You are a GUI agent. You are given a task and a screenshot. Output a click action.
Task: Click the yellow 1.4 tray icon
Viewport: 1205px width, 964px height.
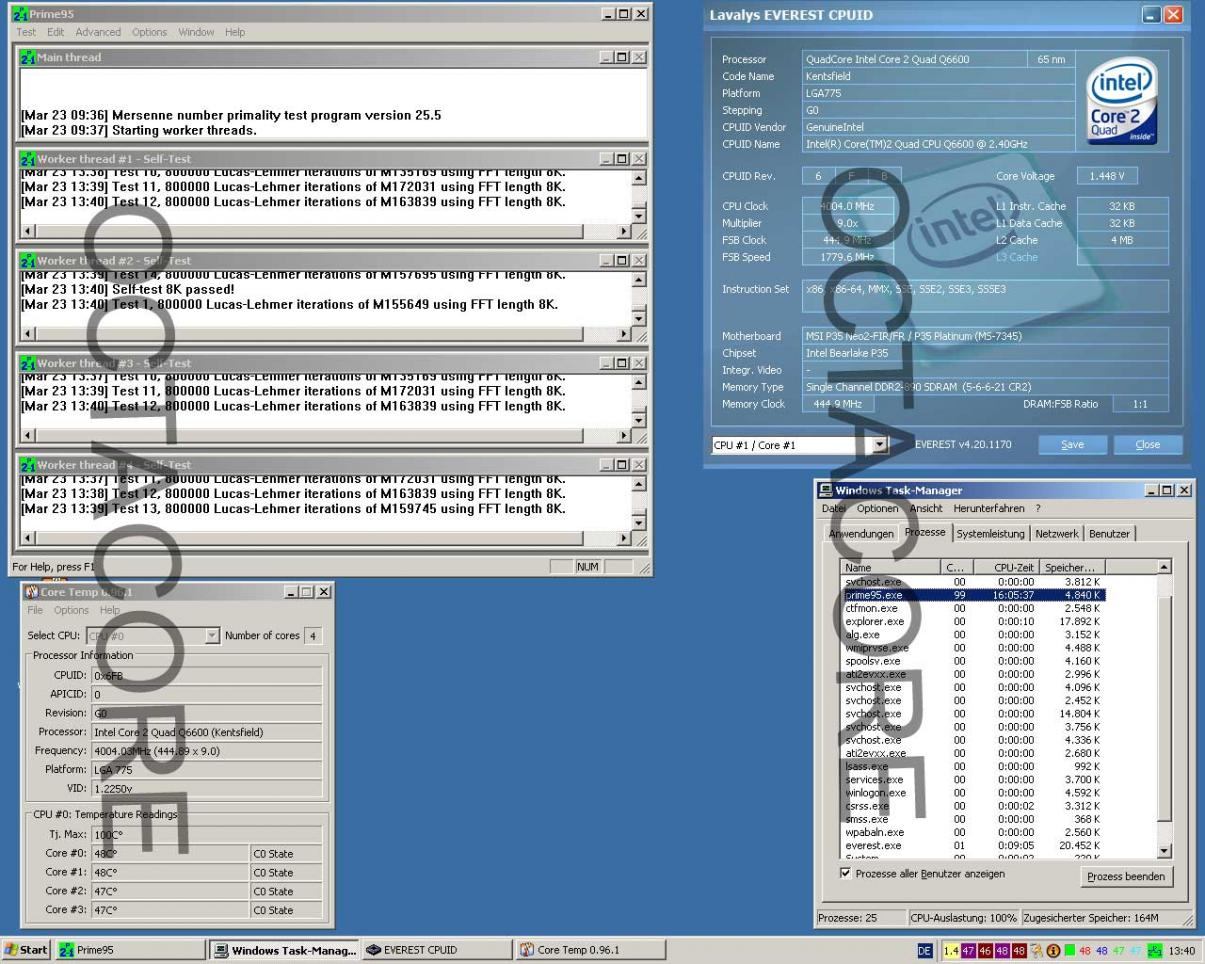[x=951, y=951]
